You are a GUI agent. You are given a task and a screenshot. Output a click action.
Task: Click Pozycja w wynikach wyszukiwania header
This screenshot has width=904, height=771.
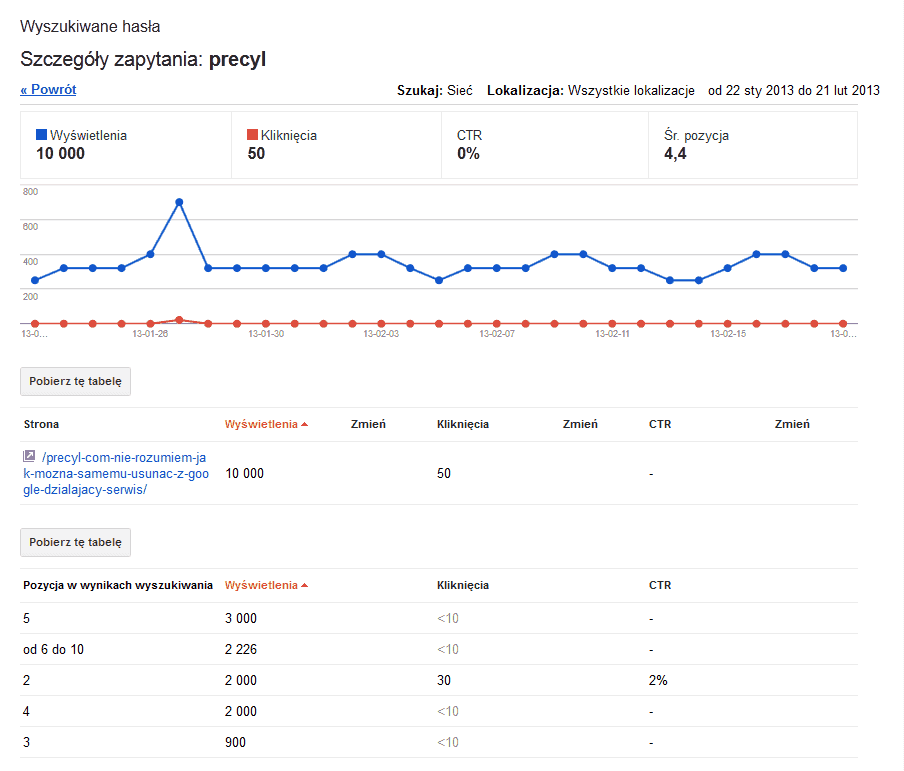pos(118,585)
